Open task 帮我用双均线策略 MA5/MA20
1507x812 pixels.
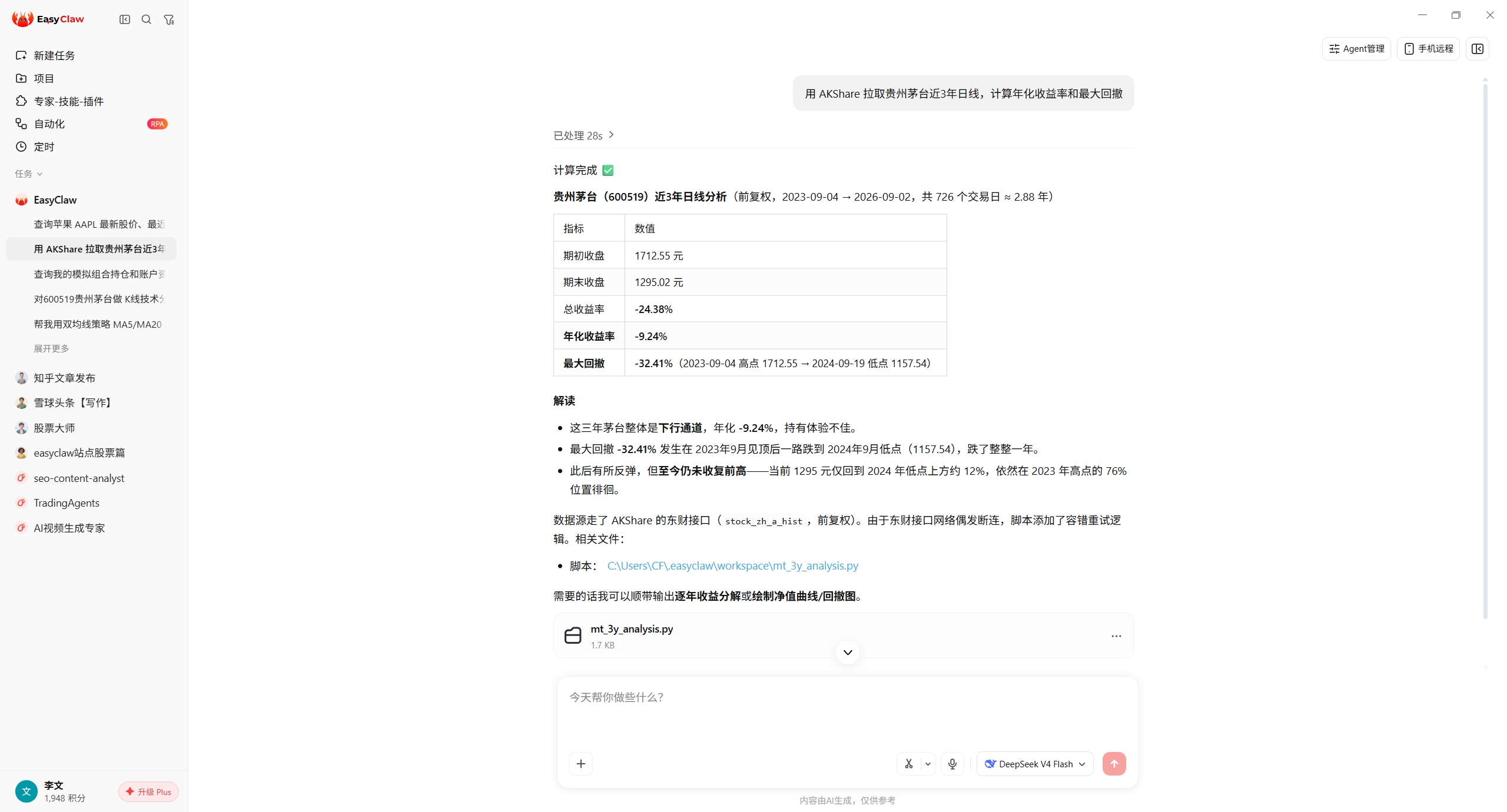91,324
